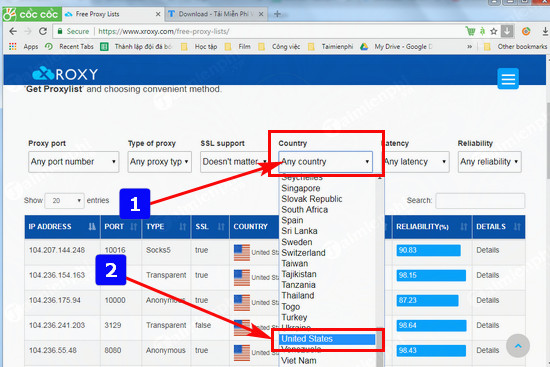The image size is (550, 367).
Task: Switch to the Download - Tải Miễn Phí tab
Action: [215, 14]
